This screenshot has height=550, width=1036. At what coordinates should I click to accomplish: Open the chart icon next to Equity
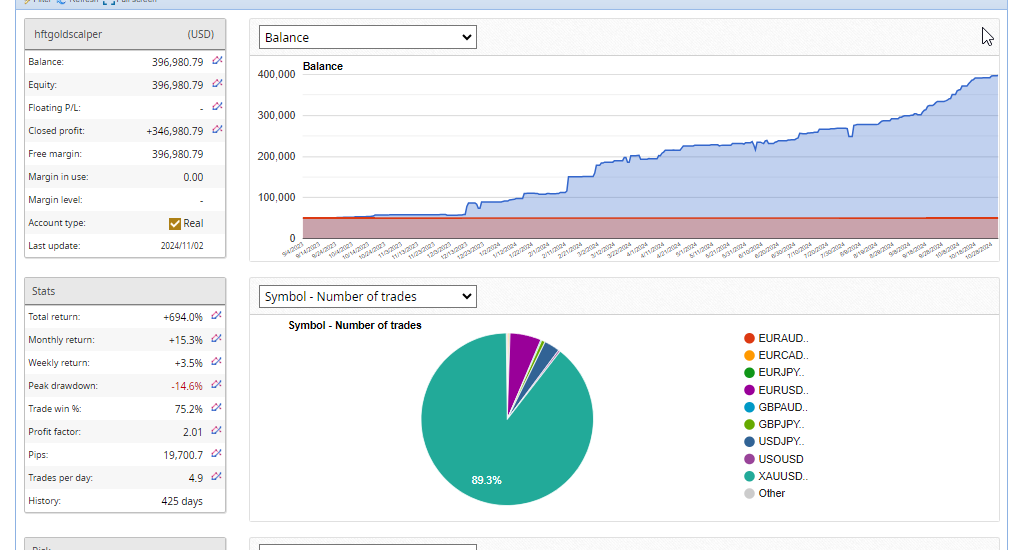tap(217, 85)
